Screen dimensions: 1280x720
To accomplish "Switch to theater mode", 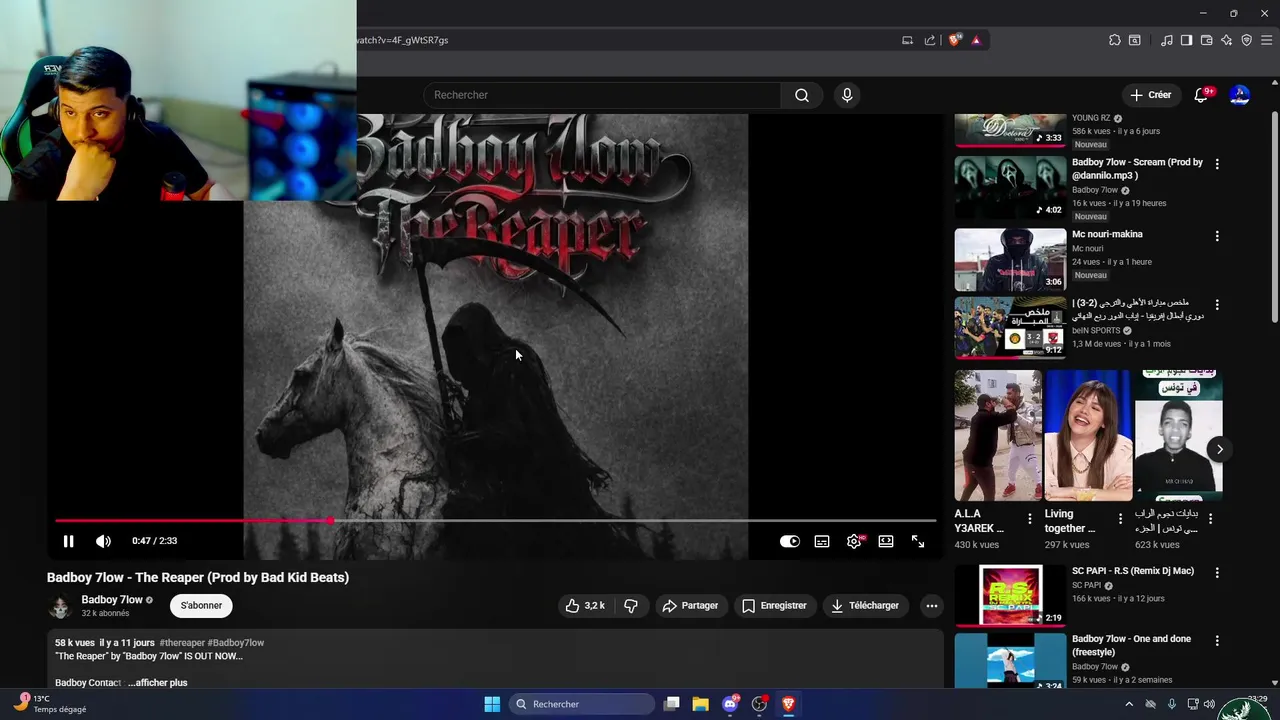I will coord(886,541).
